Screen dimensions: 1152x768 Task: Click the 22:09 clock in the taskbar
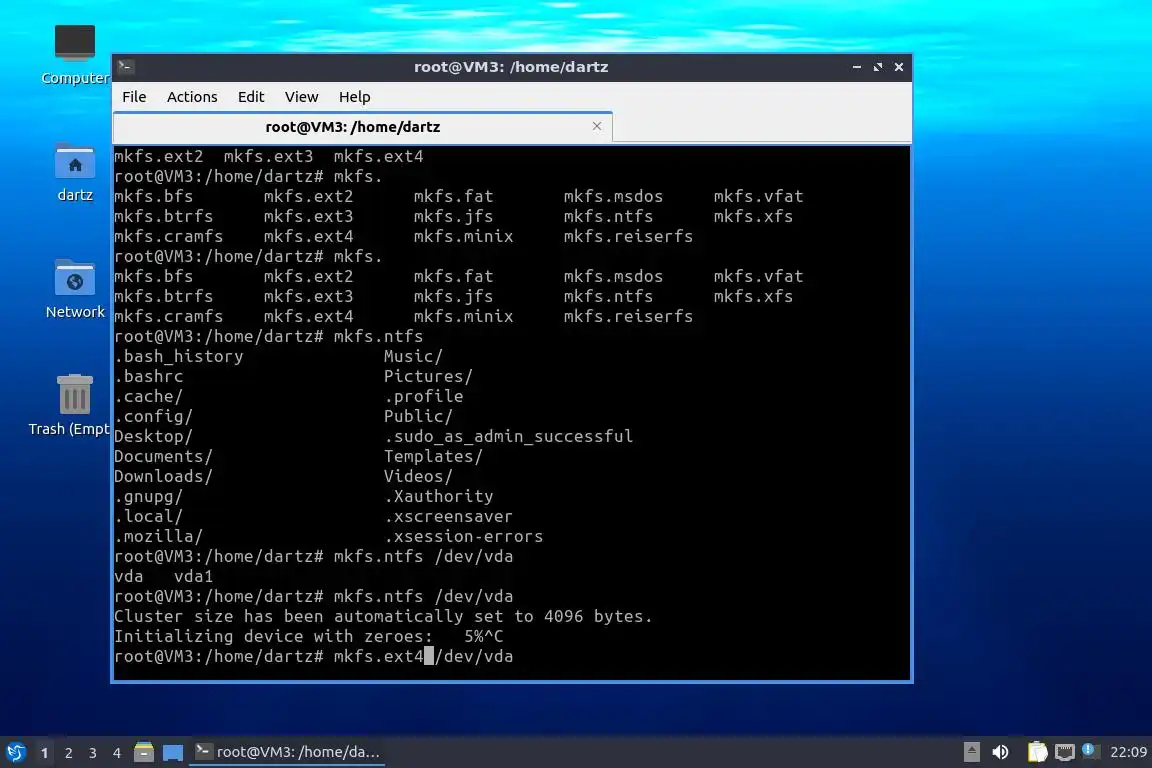point(1128,752)
